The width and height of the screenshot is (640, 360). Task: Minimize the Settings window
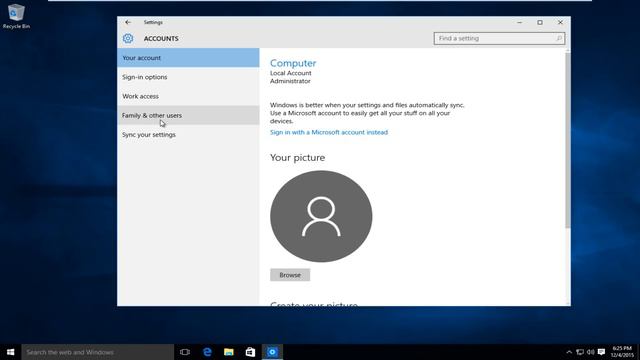click(520, 22)
